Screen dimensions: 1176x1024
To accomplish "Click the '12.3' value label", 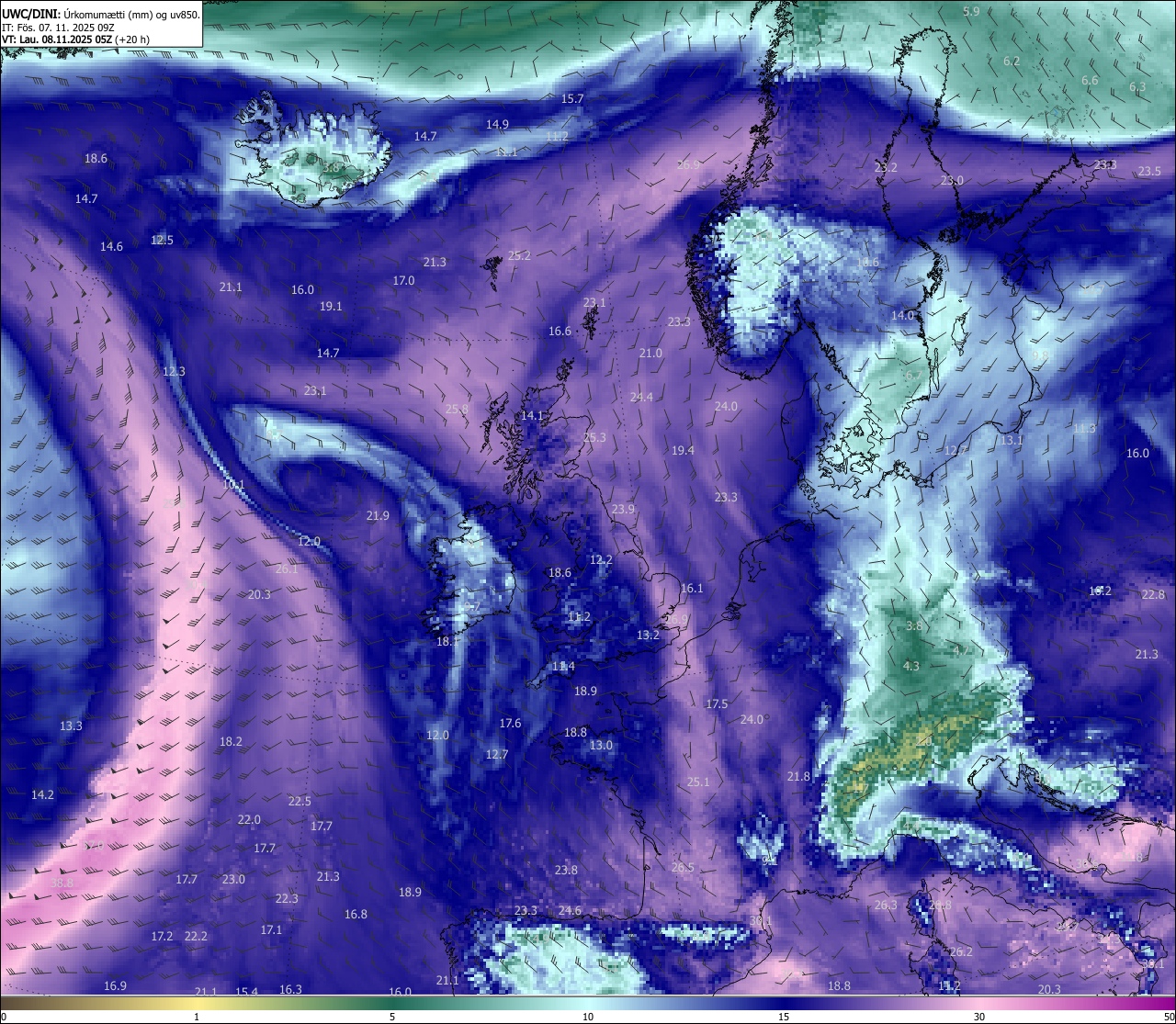I will pyautogui.click(x=174, y=371).
